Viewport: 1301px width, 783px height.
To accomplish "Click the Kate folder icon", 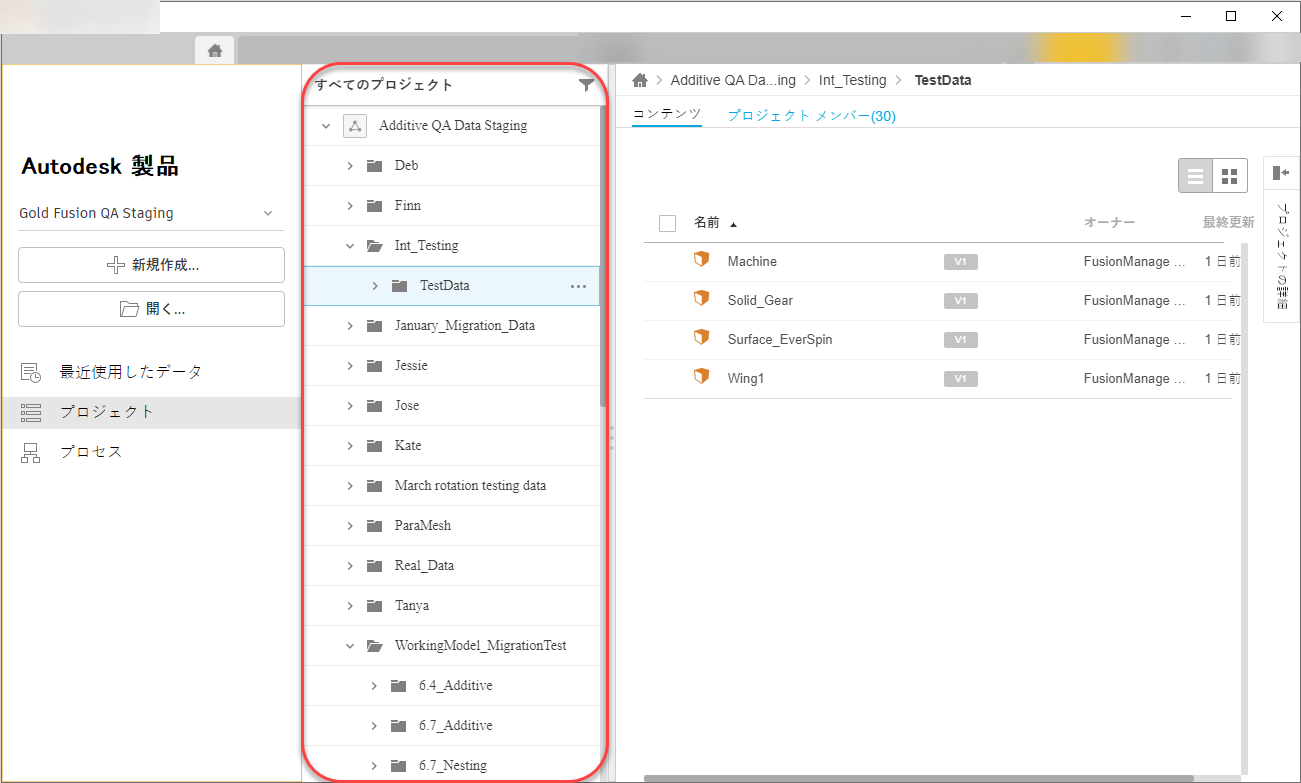I will (375, 446).
